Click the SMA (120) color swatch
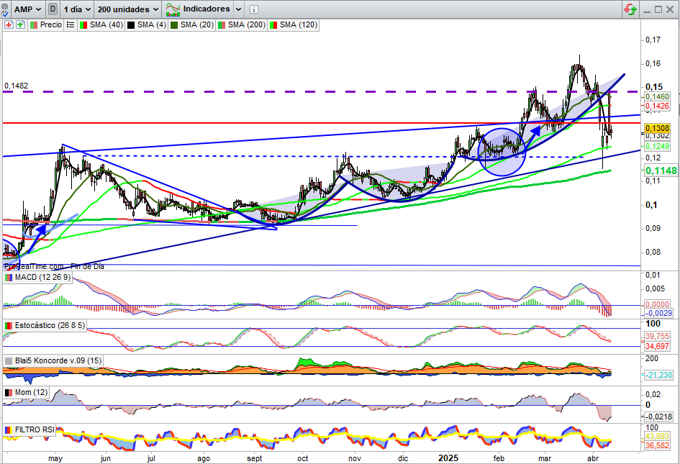 273,25
